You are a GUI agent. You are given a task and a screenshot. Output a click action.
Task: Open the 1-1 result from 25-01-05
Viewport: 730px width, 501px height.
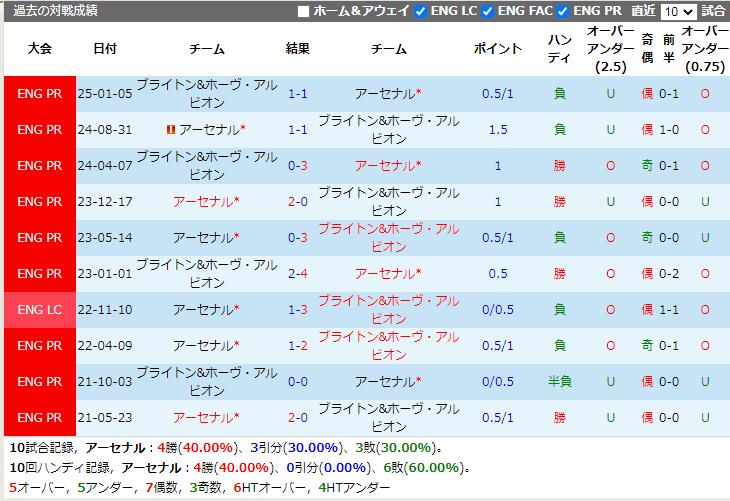click(x=297, y=93)
